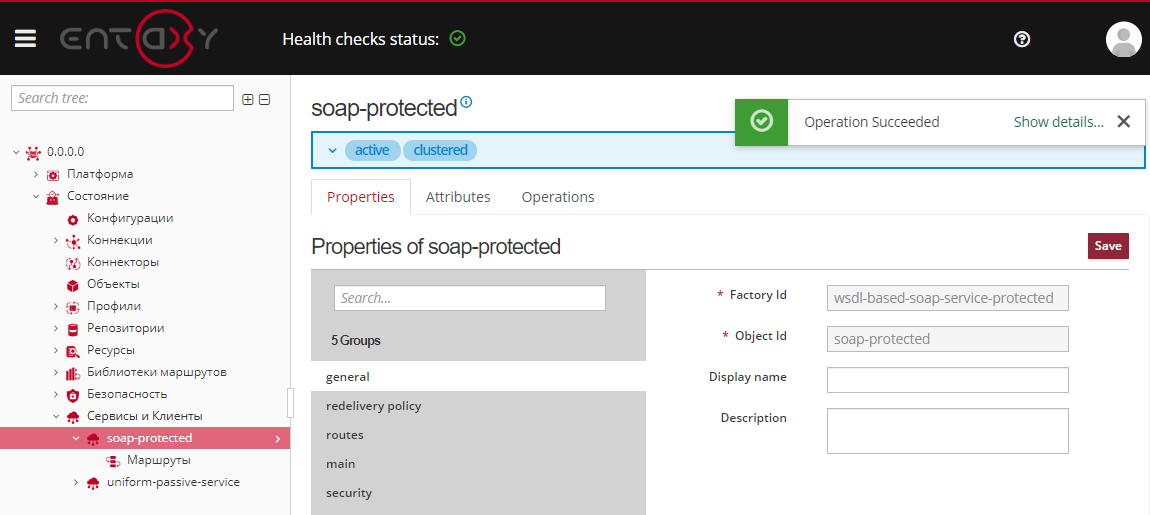Collapse the Состояние tree node
The height and width of the screenshot is (515, 1150).
tap(36, 197)
